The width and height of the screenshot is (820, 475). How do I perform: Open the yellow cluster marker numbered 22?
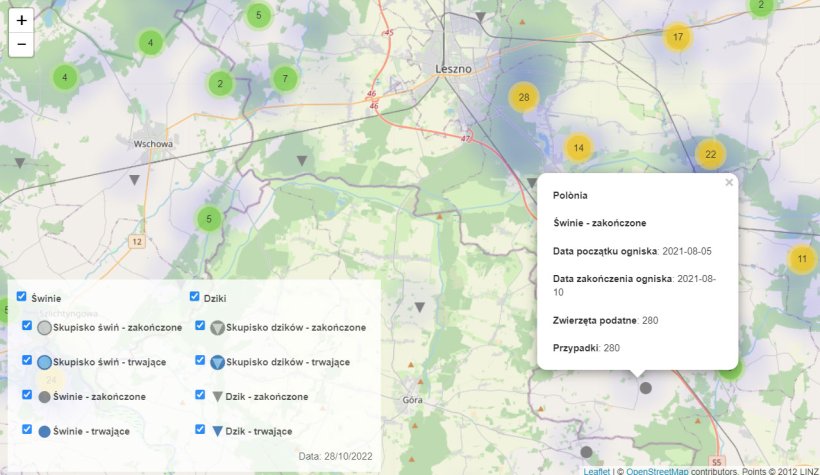click(x=710, y=154)
